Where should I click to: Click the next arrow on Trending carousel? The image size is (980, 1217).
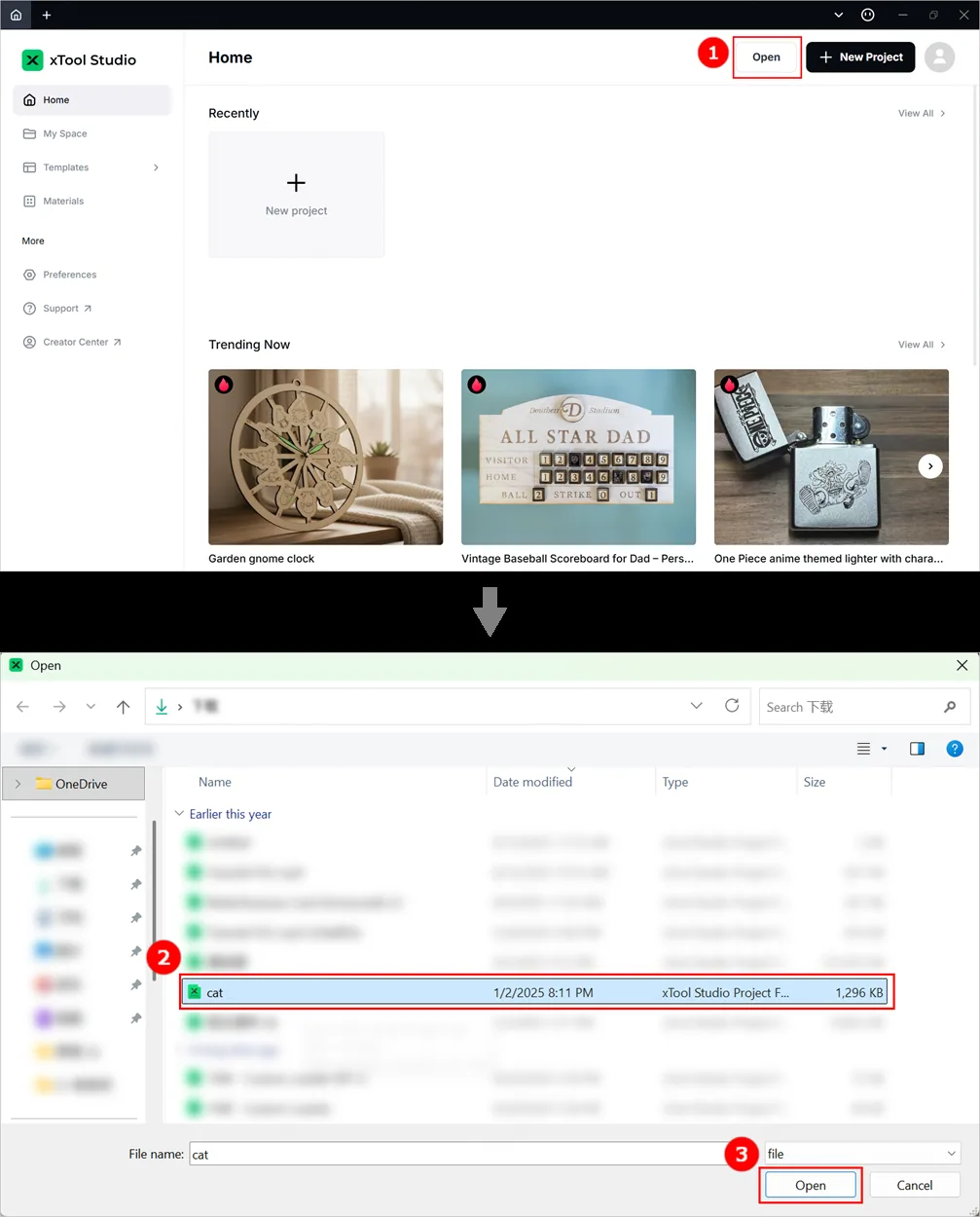[930, 466]
